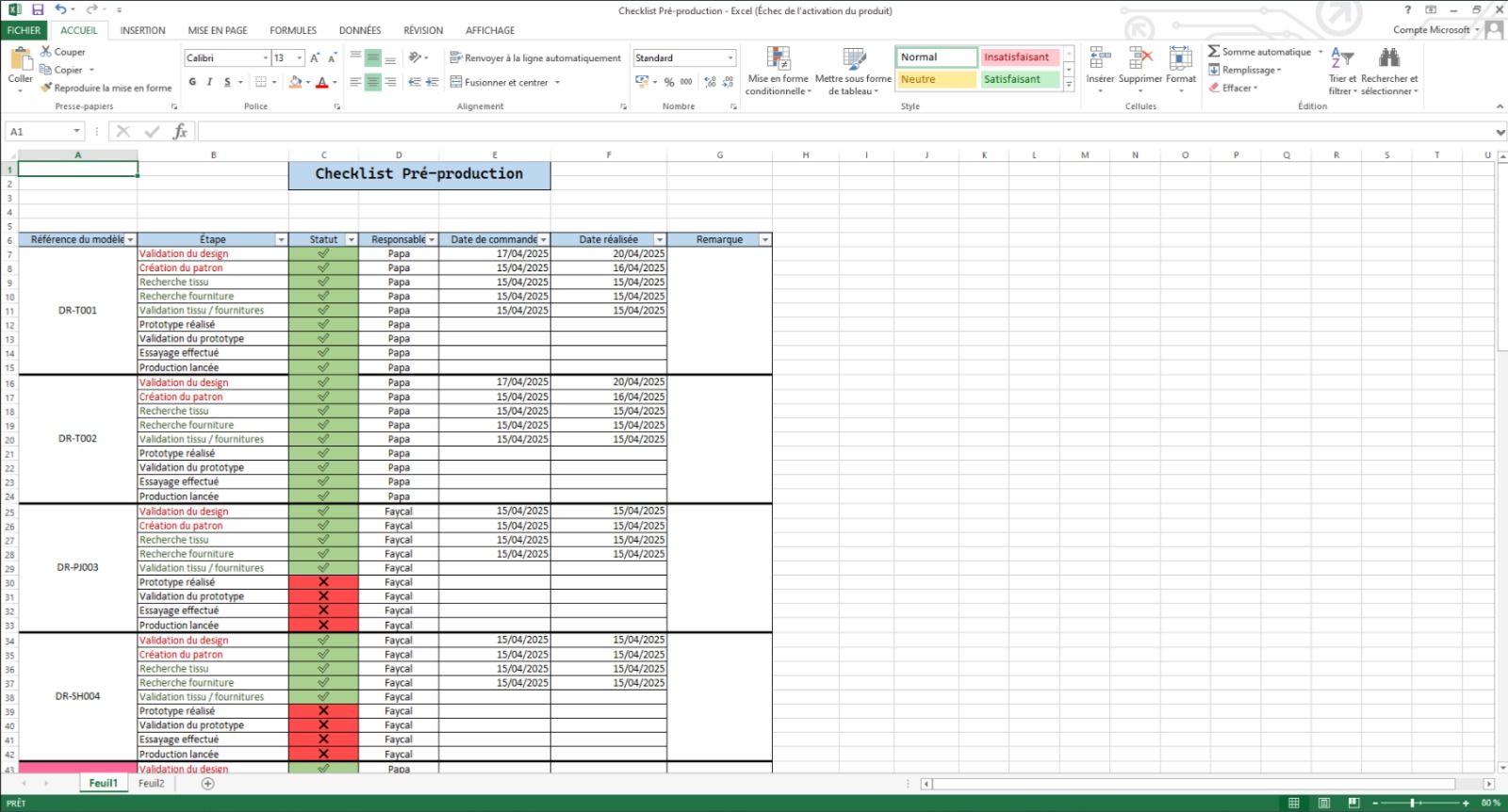Click the Fusionner et centrer icon
This screenshot has width=1508, height=812.
pos(456,82)
